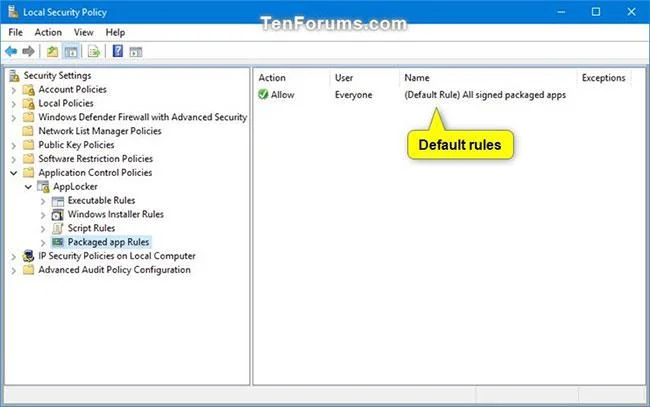Expand the Executable Rules node
Screen dimensions: 650x407
[x=43, y=201]
